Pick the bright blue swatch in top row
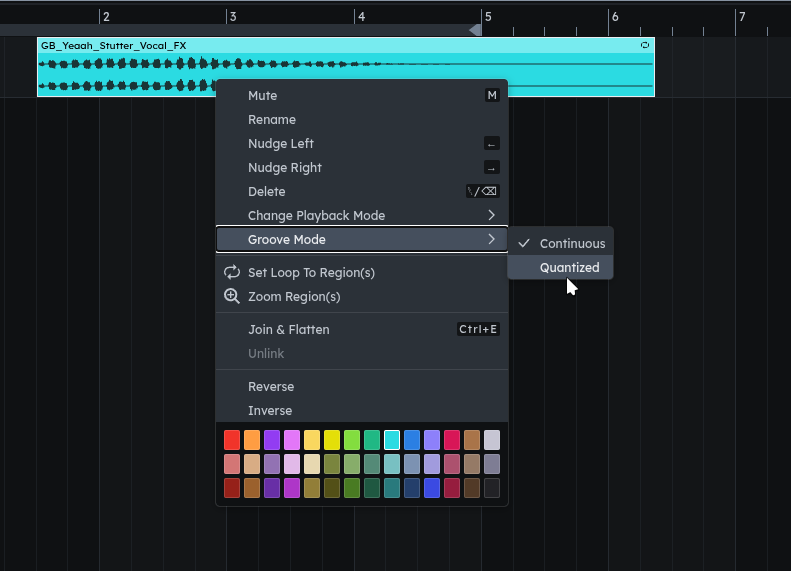This screenshot has height=571, width=791. pyautogui.click(x=412, y=440)
